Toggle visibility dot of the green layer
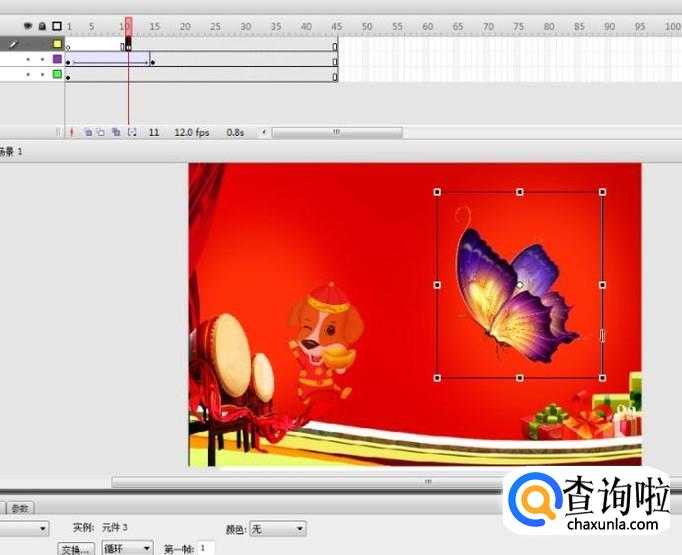Screen dimensions: 682x555 [x=28, y=74]
